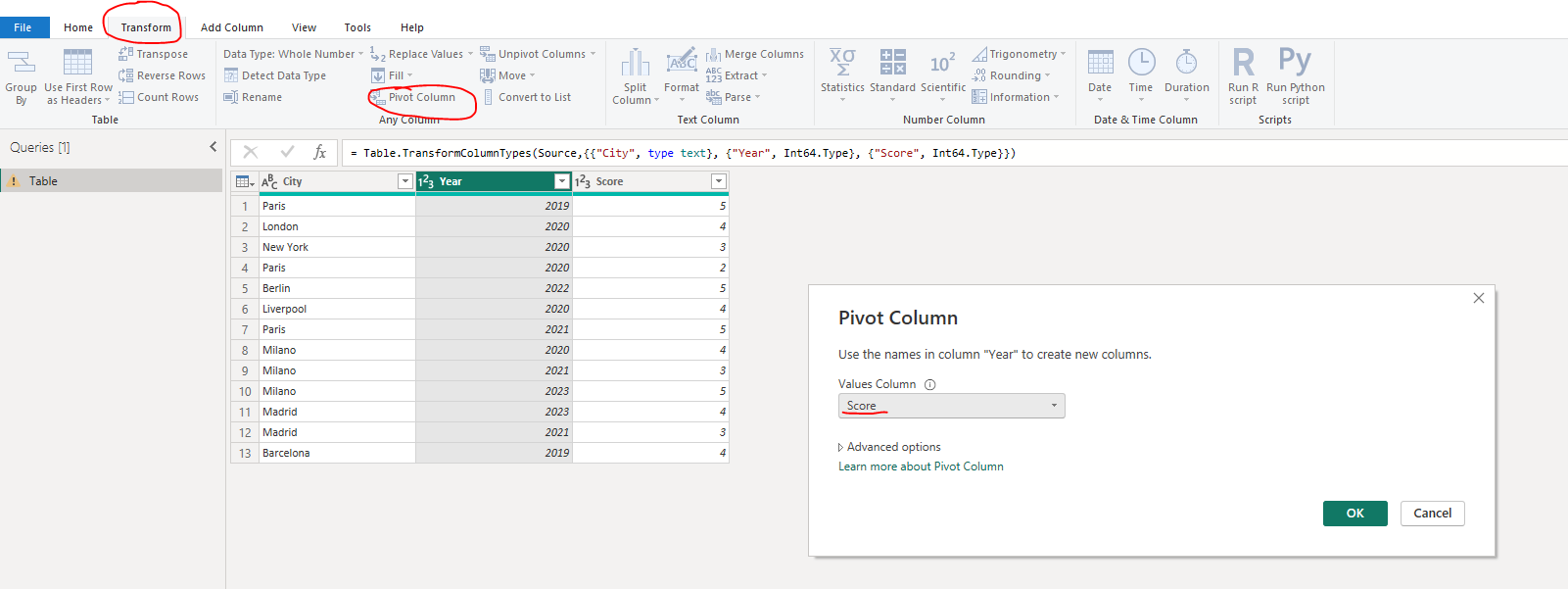Click Detect Data Type
The height and width of the screenshot is (589, 1568).
coord(274,75)
